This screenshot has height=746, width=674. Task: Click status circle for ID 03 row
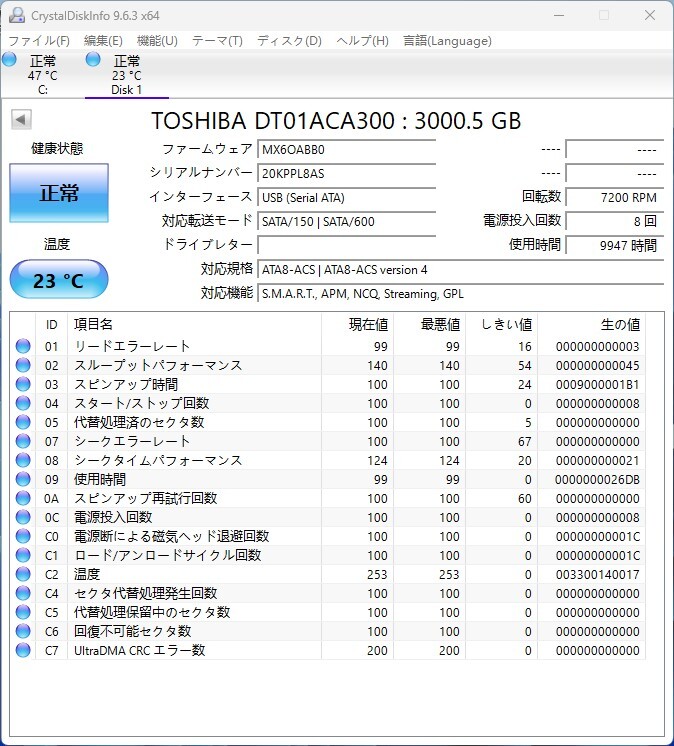[x=23, y=384]
